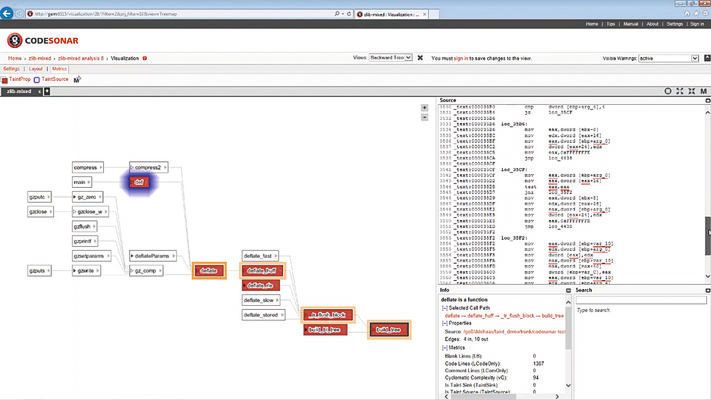Collapse the Properties section in Info
The image size is (711, 400).
(x=444, y=323)
